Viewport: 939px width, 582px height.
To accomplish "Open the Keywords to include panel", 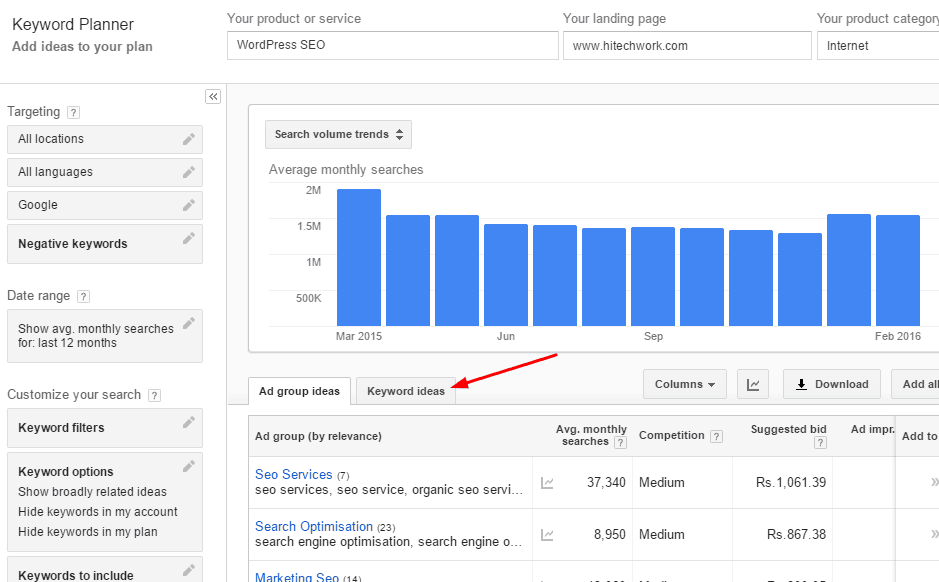I will [105, 569].
